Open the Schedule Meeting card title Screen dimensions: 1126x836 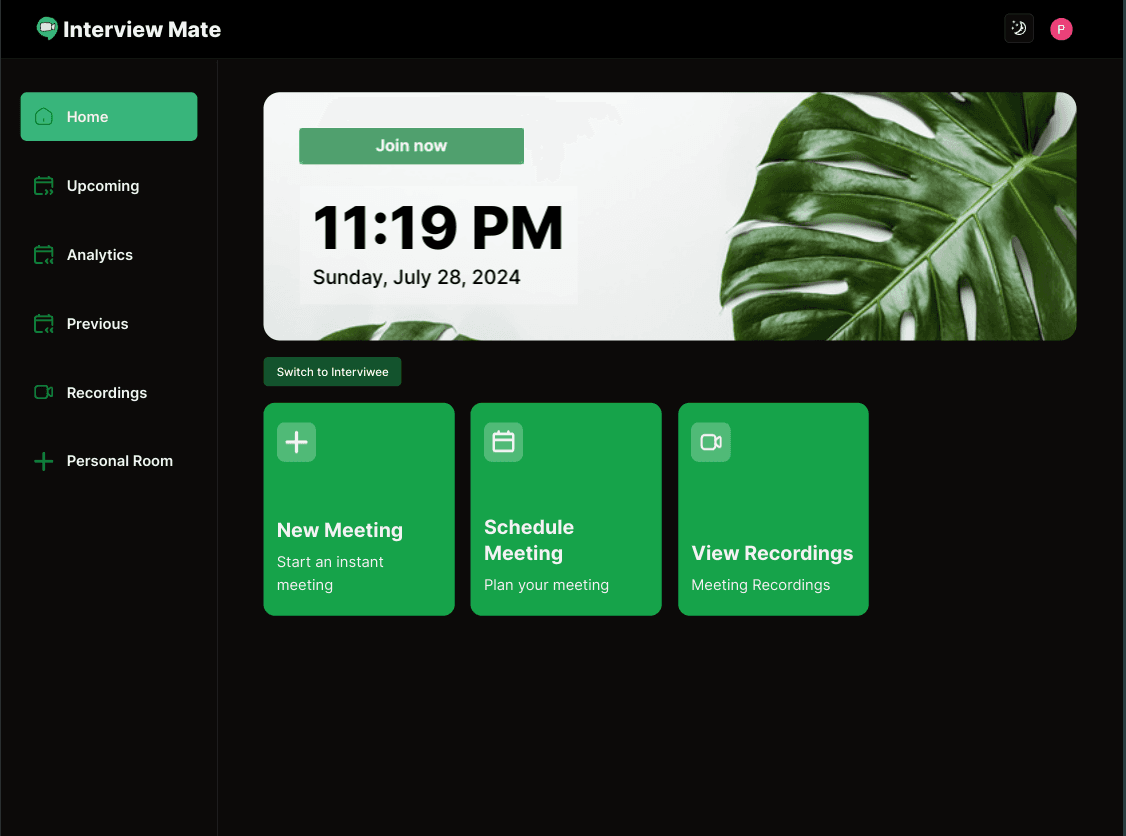click(x=529, y=540)
